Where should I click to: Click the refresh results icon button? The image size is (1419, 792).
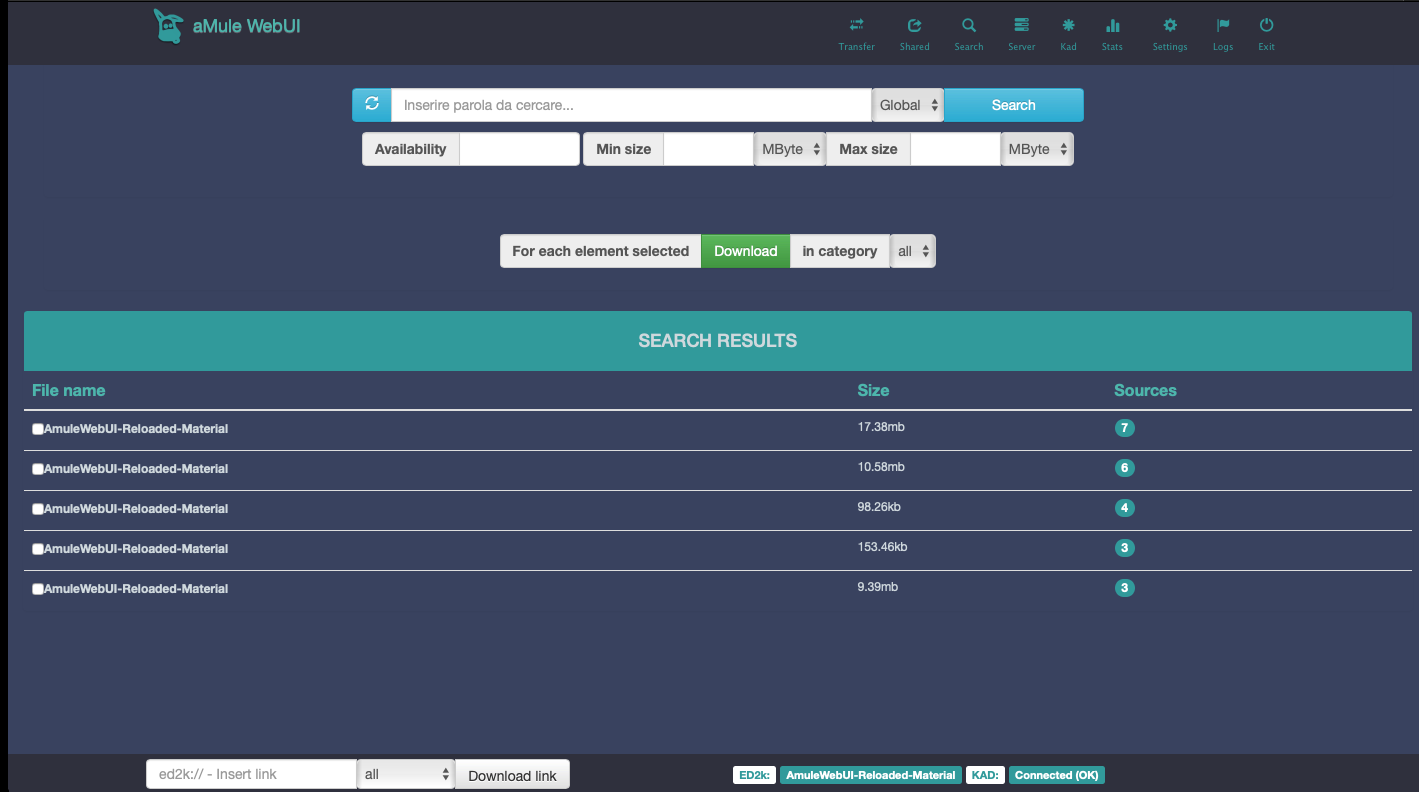pyautogui.click(x=372, y=105)
